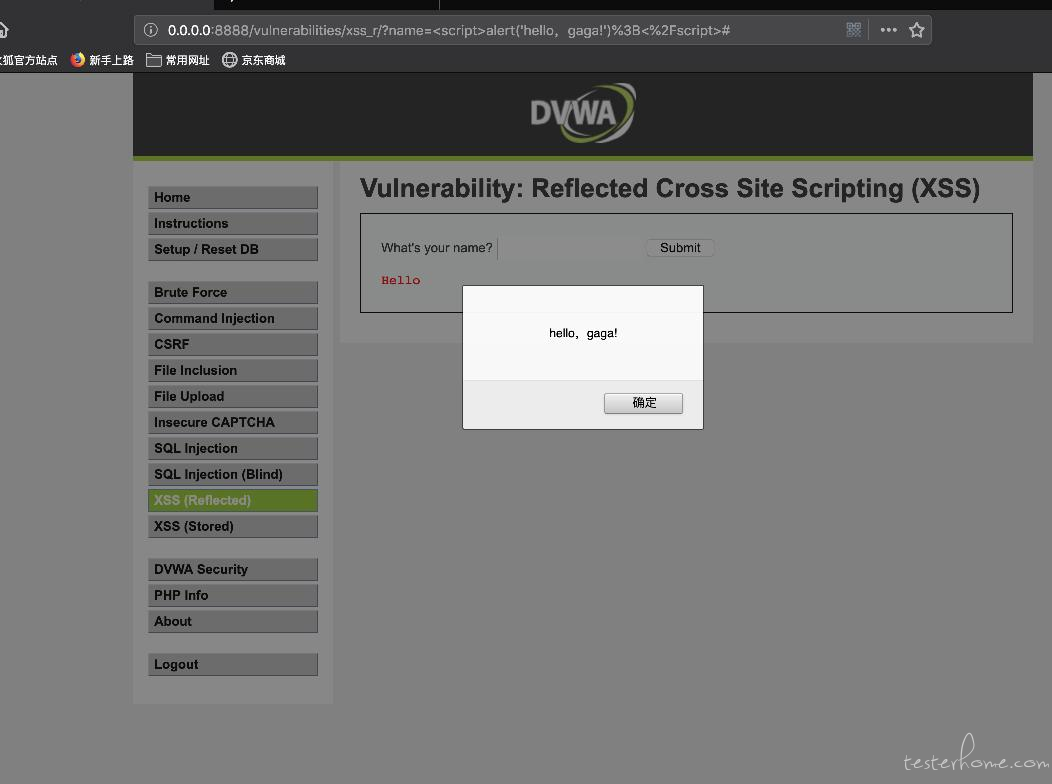Open the 京东商城 bookmark

[254, 60]
